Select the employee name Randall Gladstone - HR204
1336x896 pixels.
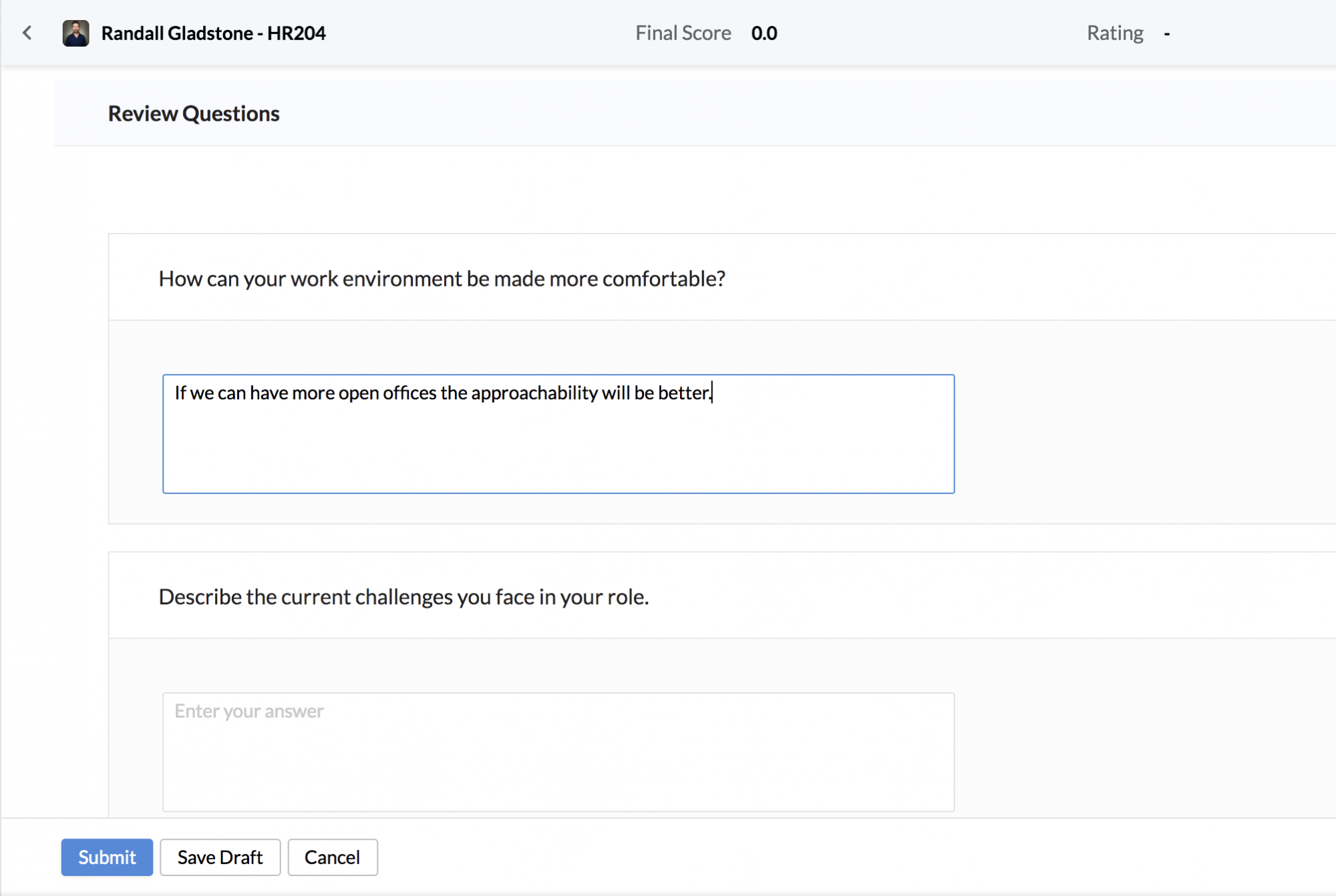214,33
